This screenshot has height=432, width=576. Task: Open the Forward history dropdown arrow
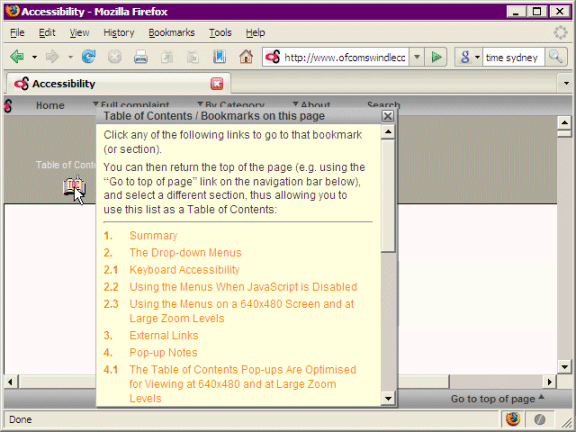70,57
